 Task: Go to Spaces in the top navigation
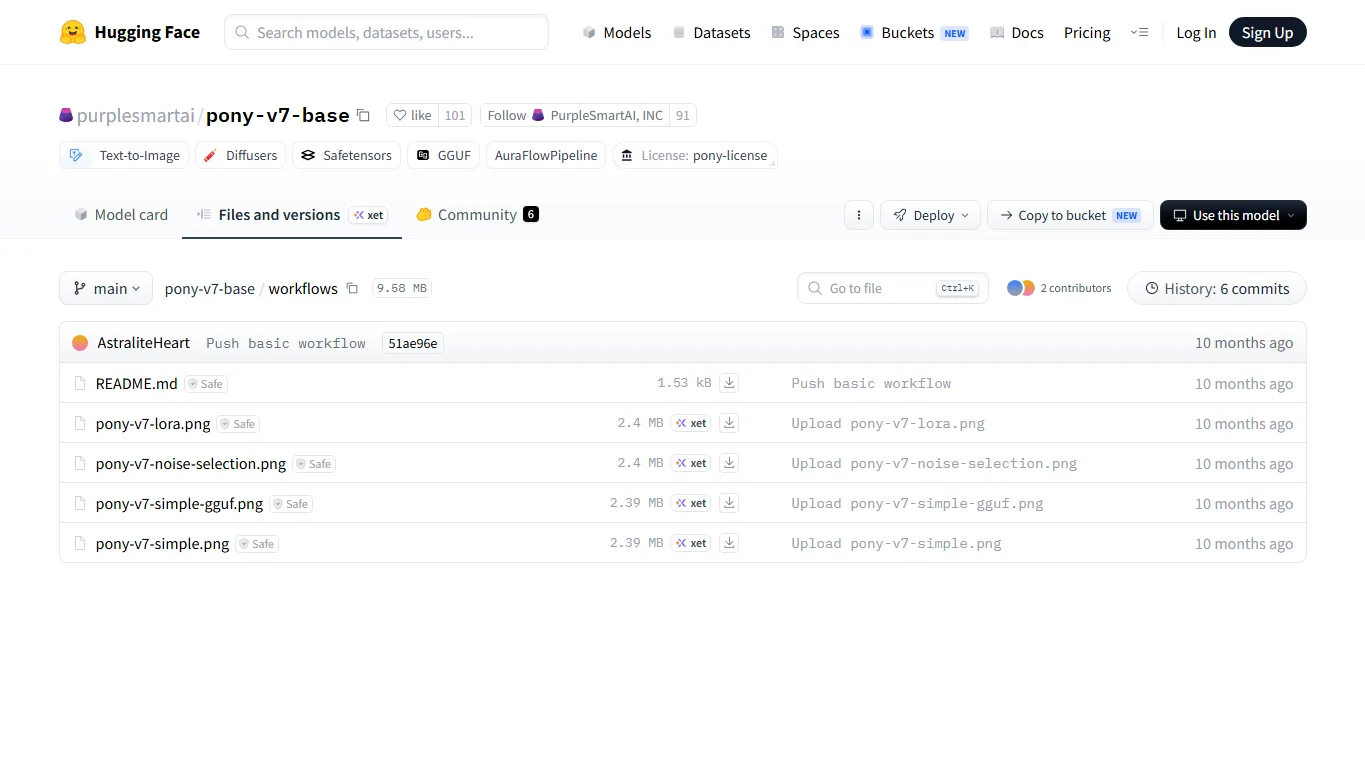(x=805, y=33)
